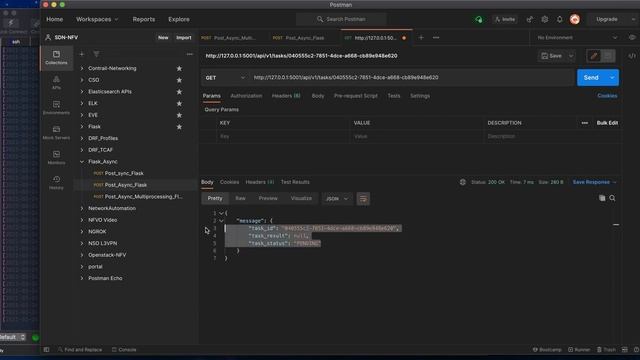Click the Save button
The height and width of the screenshot is (360, 640).
pyautogui.click(x=551, y=56)
